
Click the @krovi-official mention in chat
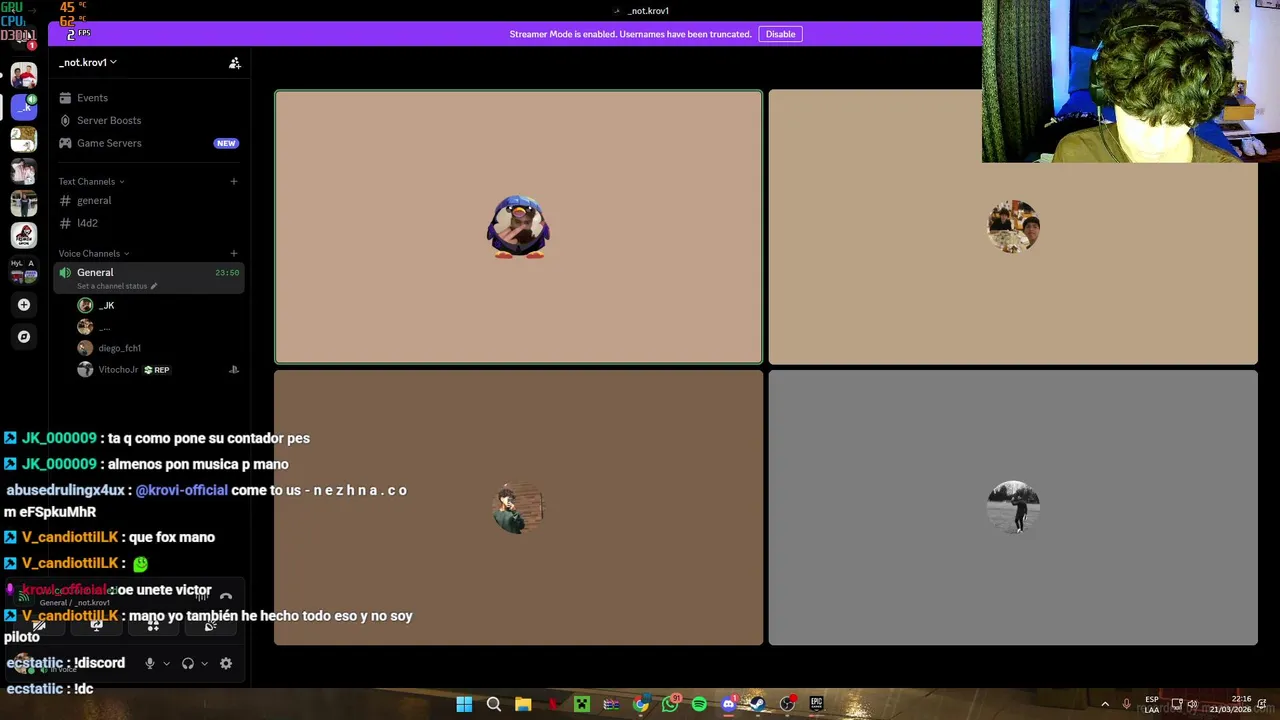pyautogui.click(x=182, y=490)
